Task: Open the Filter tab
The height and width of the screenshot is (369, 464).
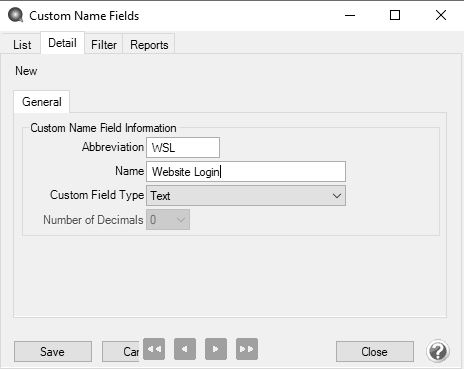Action: pos(104,45)
